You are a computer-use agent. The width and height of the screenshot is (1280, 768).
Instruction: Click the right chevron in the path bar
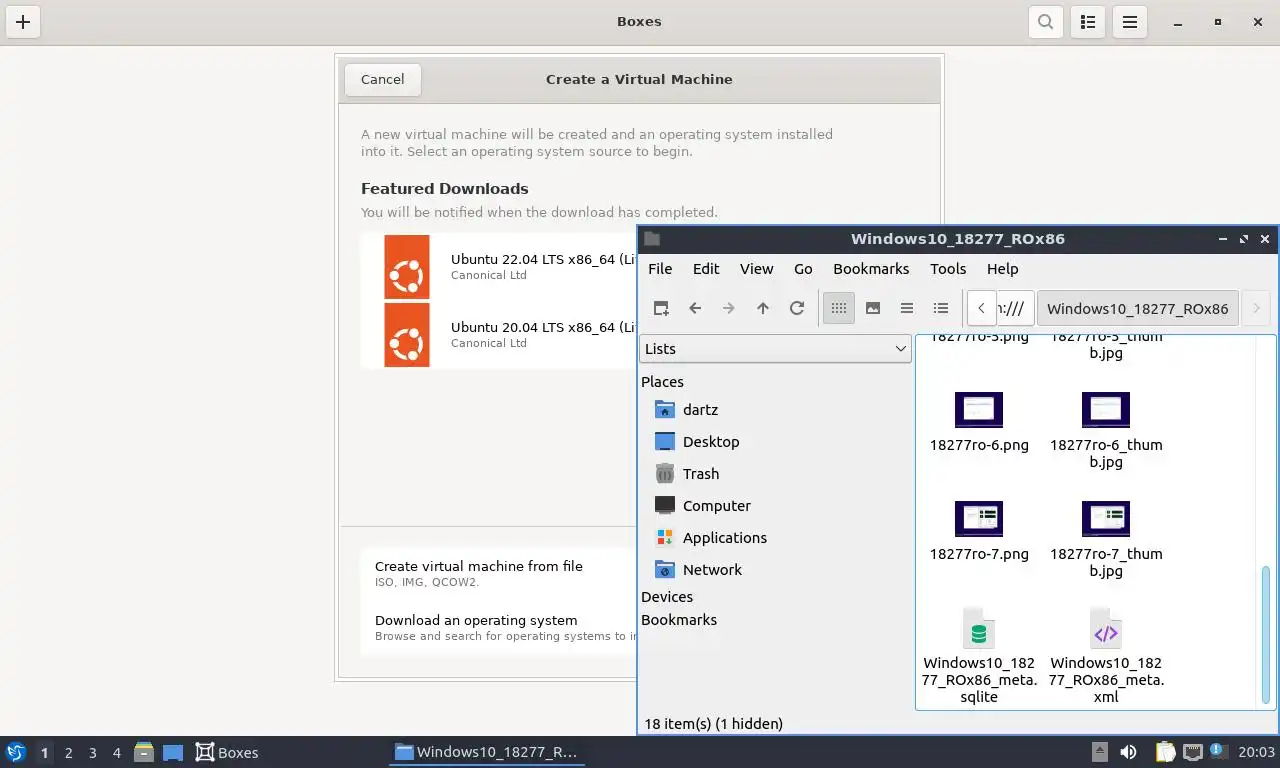coord(1256,308)
